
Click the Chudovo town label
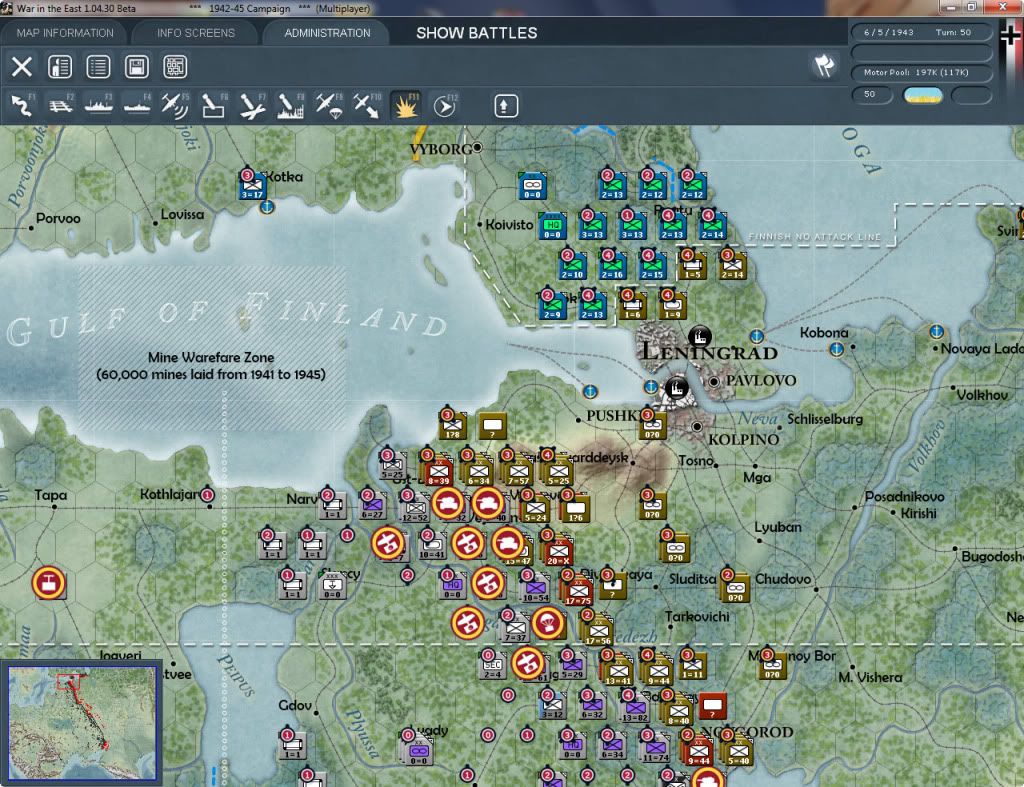click(782, 579)
